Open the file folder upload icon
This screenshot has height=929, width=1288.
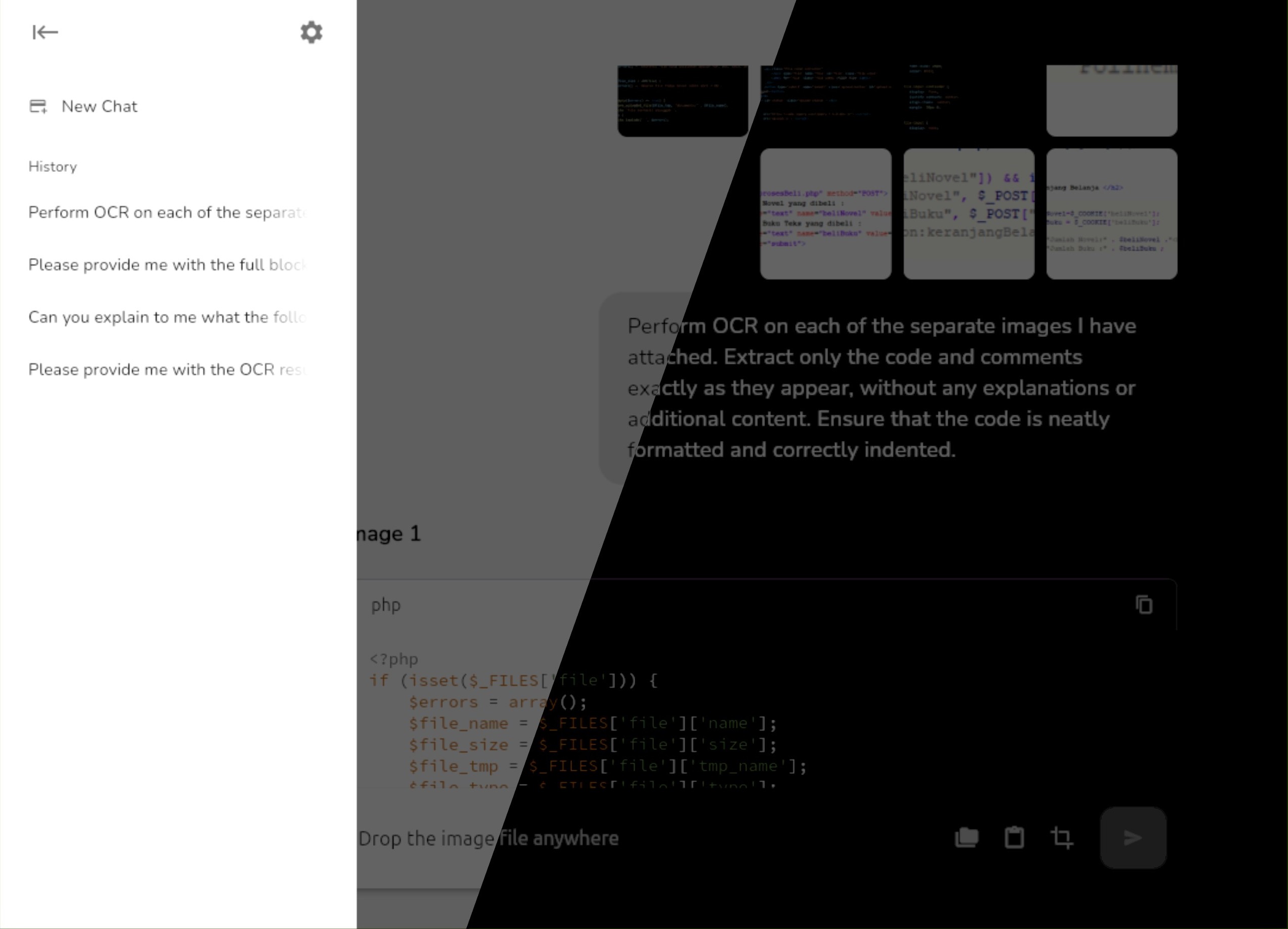(x=966, y=838)
